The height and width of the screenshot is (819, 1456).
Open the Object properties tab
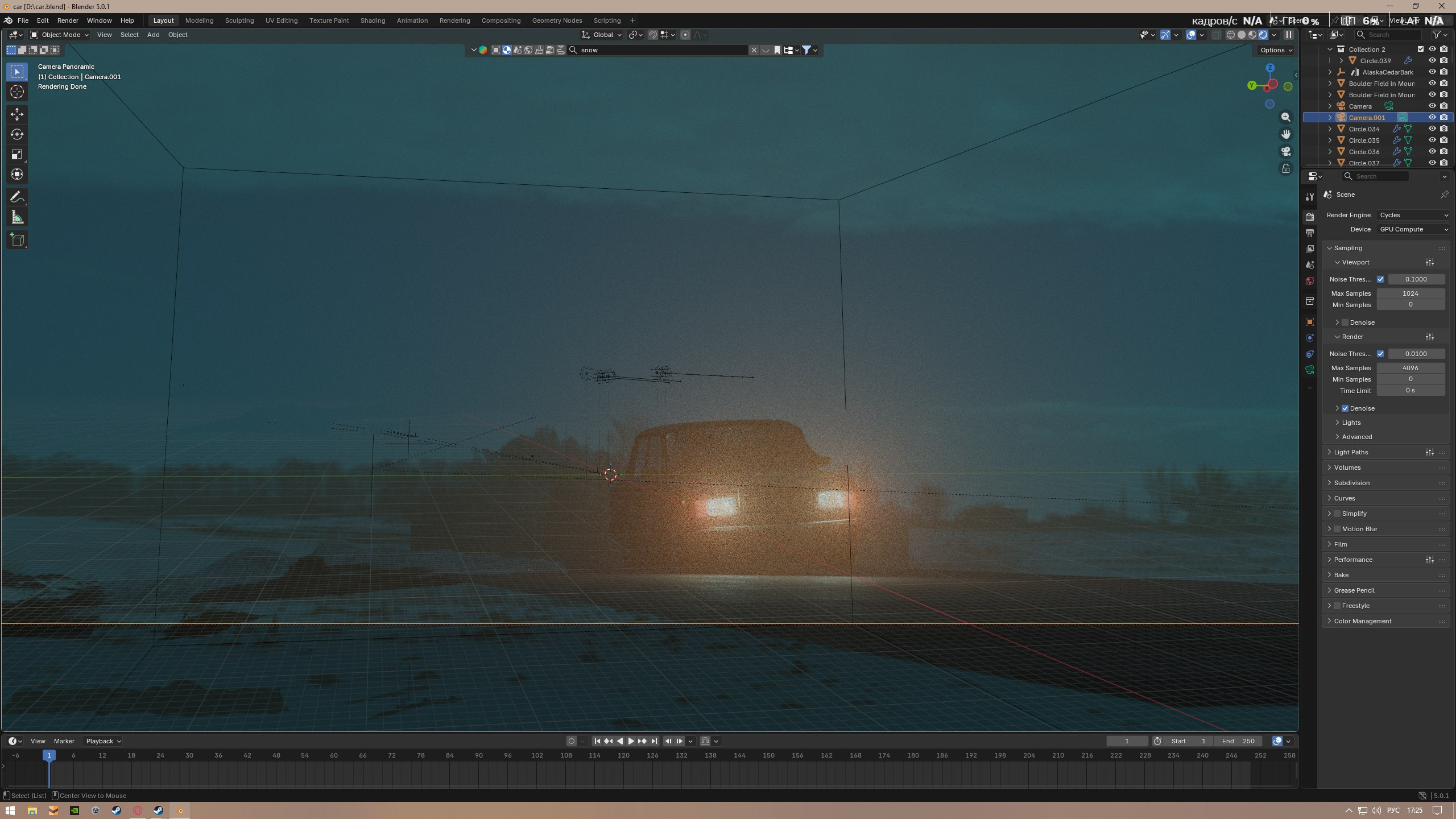click(1310, 322)
